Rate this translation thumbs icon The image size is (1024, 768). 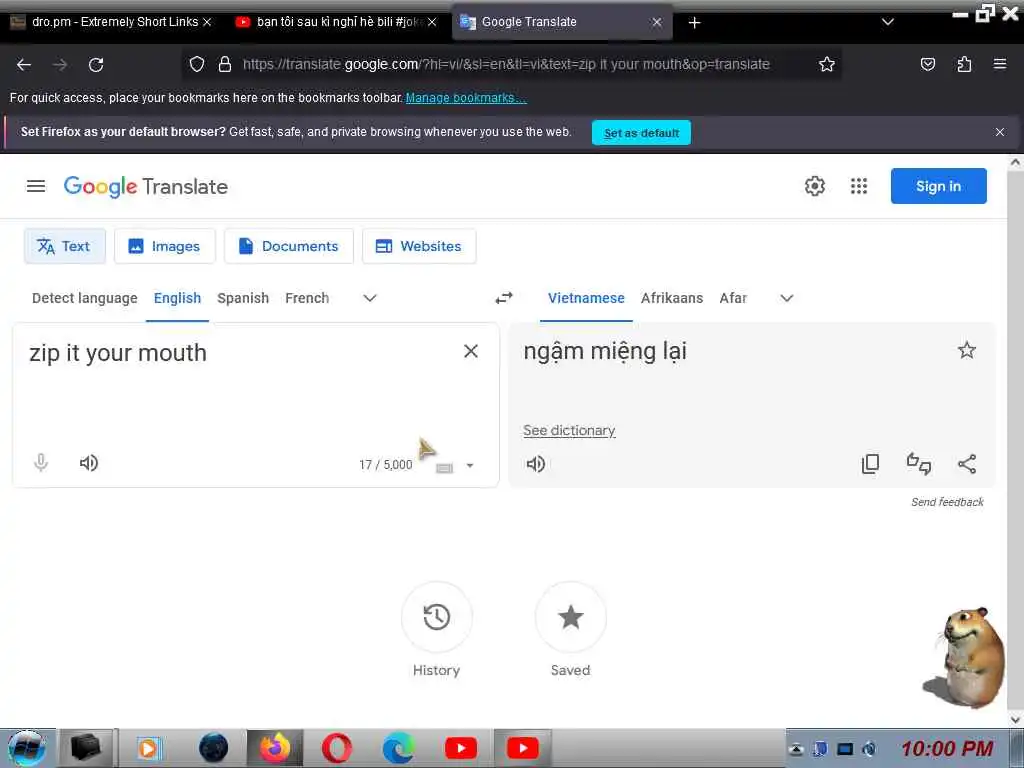pyautogui.click(x=918, y=464)
